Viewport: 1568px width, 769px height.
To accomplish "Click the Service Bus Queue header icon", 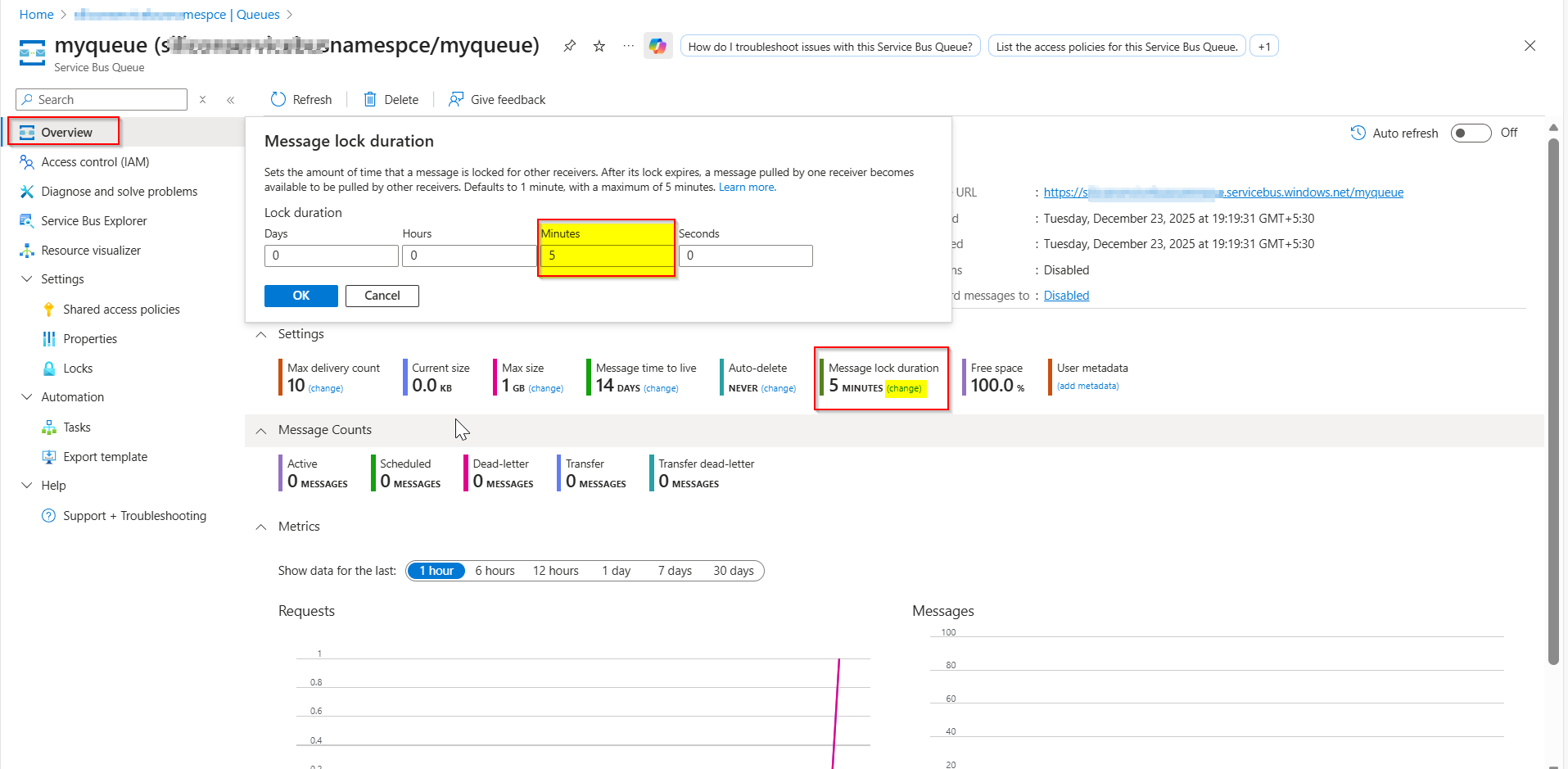I will tap(33, 52).
